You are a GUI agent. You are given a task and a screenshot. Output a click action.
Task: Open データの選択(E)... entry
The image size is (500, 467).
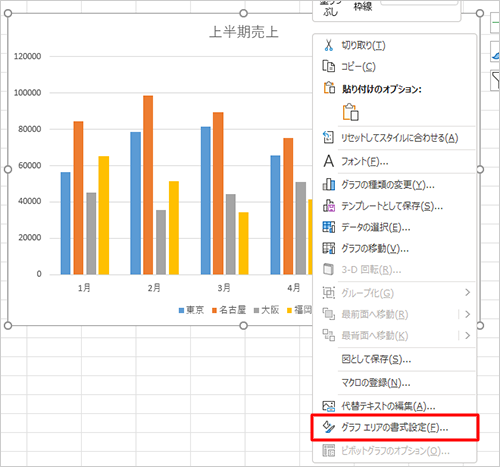tap(394, 227)
